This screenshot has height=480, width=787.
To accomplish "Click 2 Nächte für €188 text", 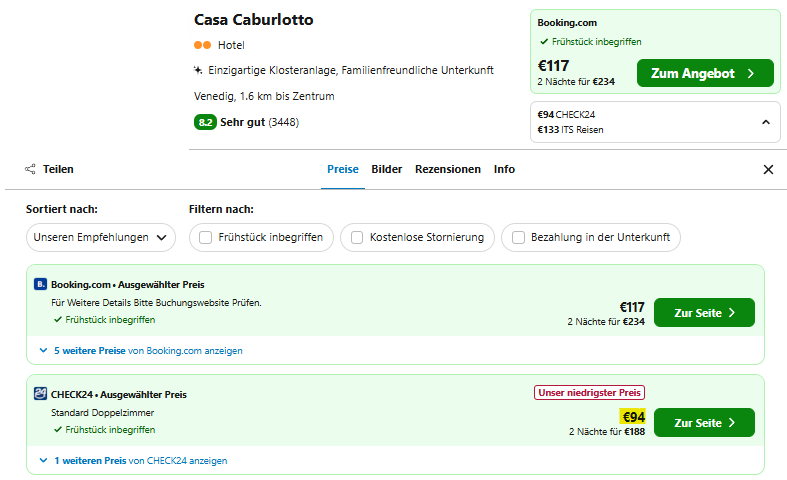I will coord(607,431).
